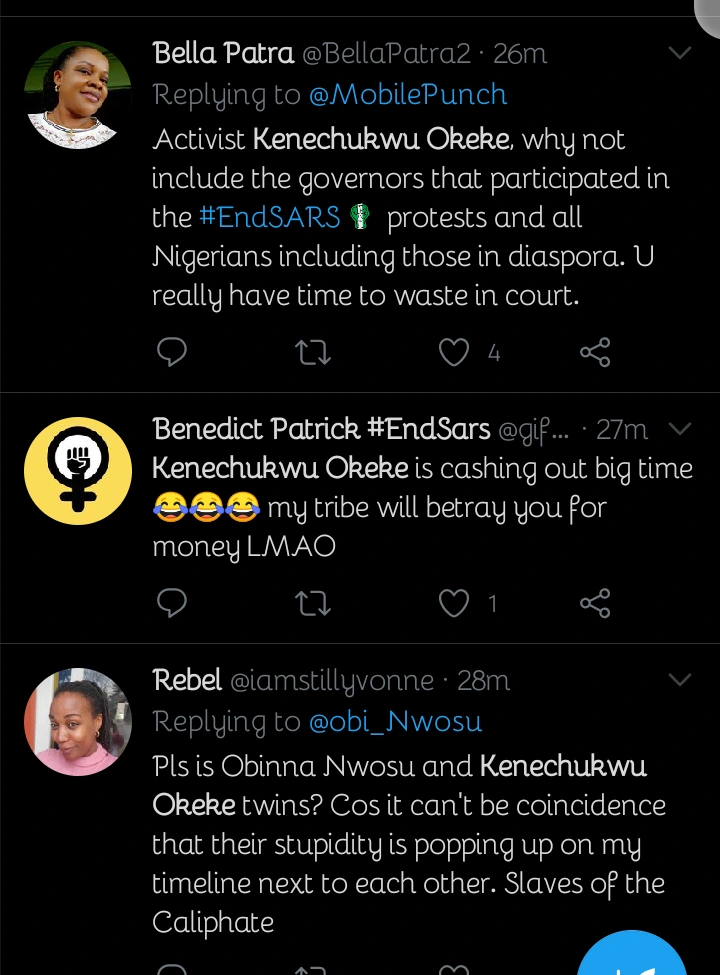The height and width of the screenshot is (975, 720).
Task: Retweet Bella Patra's tweet
Action: click(x=314, y=351)
